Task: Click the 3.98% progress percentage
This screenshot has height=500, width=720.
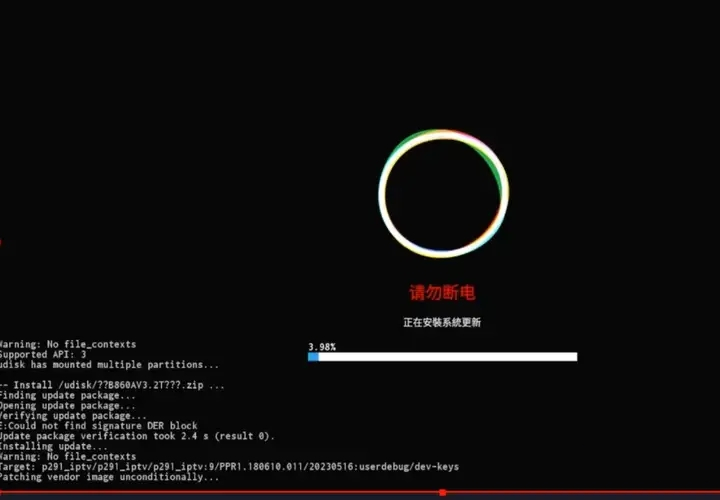Action: [x=321, y=346]
